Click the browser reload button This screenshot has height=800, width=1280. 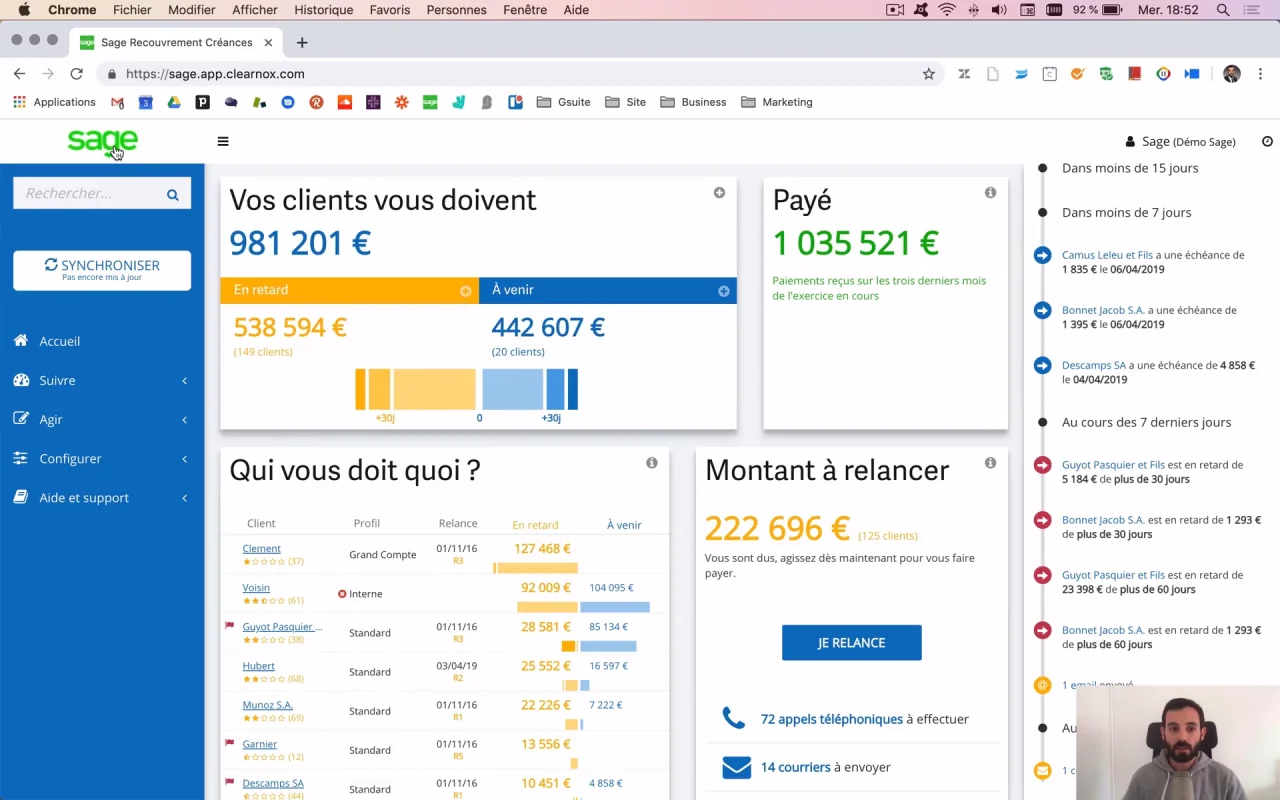click(x=76, y=74)
